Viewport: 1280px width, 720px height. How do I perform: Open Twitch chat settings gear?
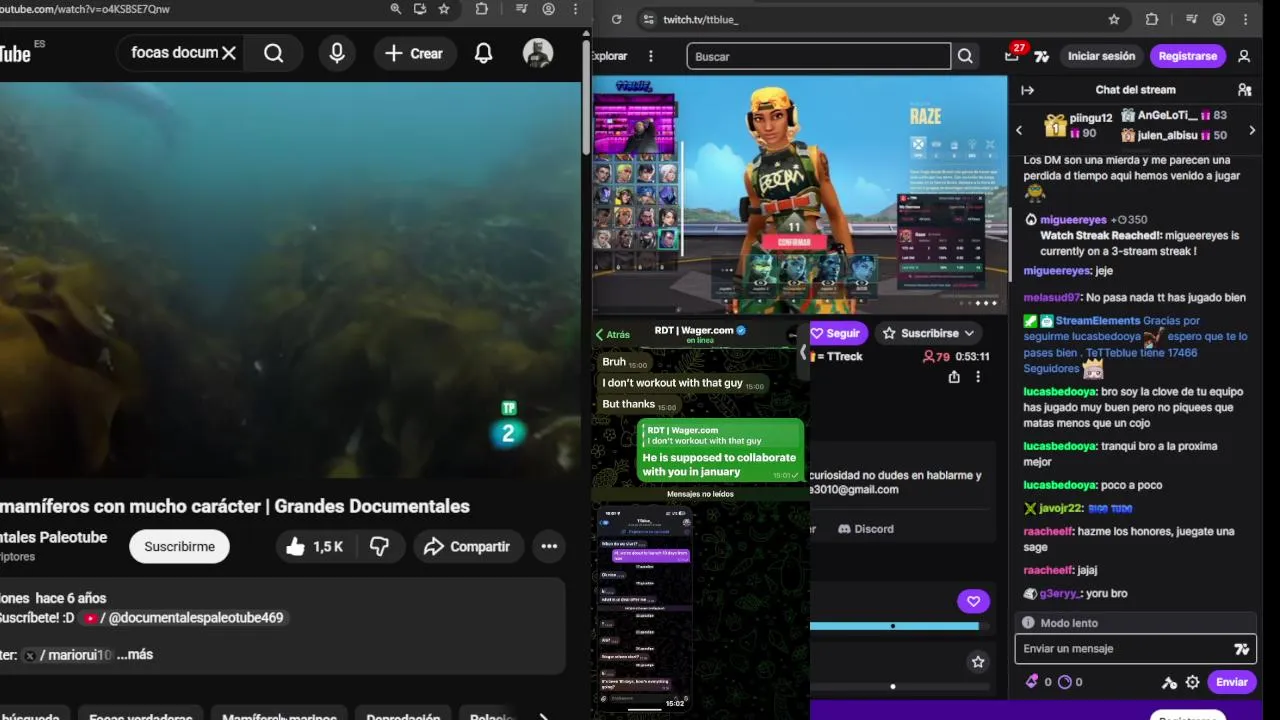(x=1192, y=682)
